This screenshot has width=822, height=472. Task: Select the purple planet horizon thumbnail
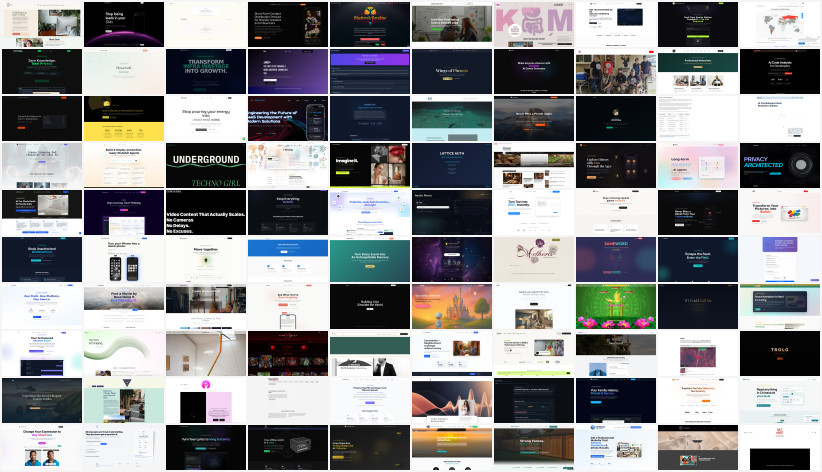coord(124,24)
